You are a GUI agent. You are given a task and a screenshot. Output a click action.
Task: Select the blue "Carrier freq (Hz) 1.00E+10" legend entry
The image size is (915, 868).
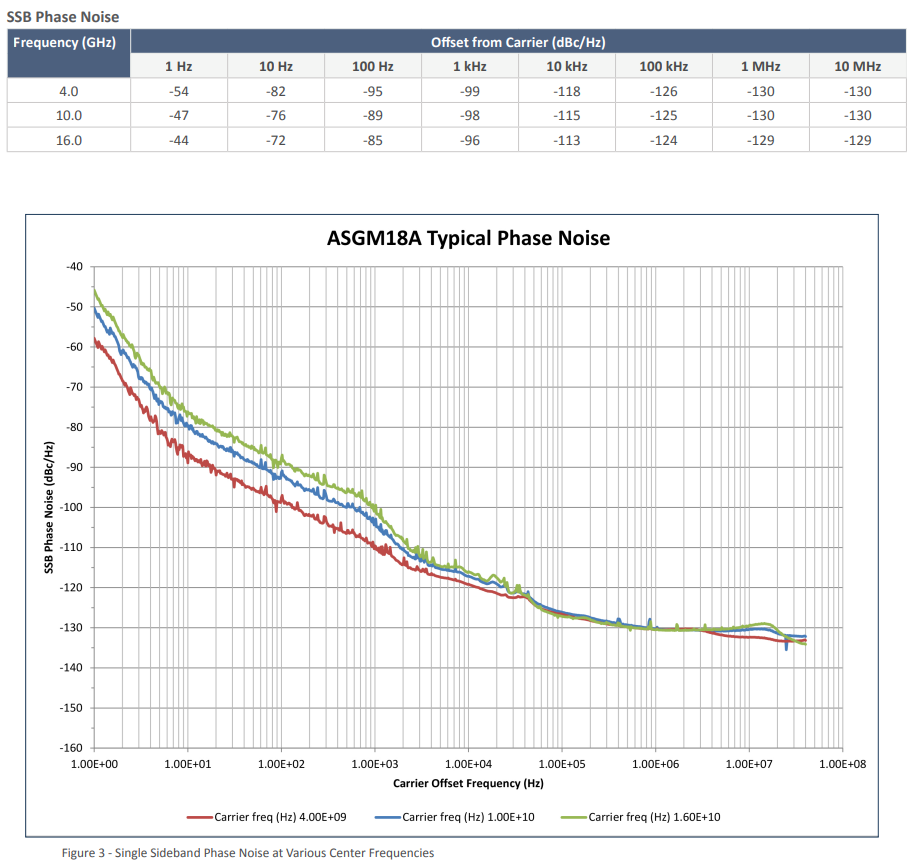(x=455, y=817)
